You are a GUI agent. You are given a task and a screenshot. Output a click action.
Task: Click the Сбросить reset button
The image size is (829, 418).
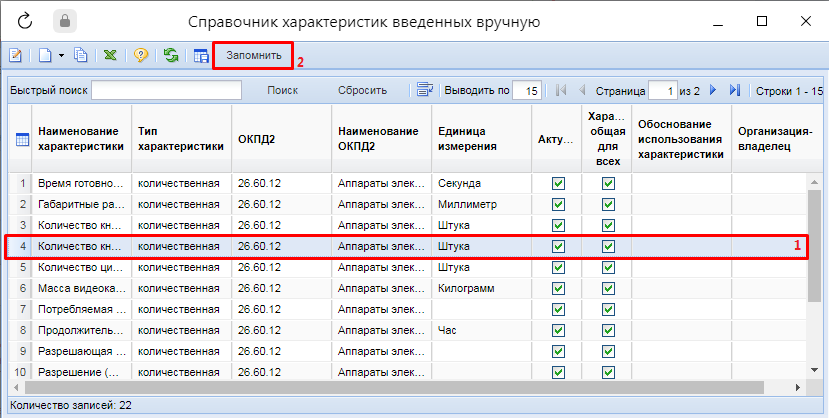pos(362,90)
